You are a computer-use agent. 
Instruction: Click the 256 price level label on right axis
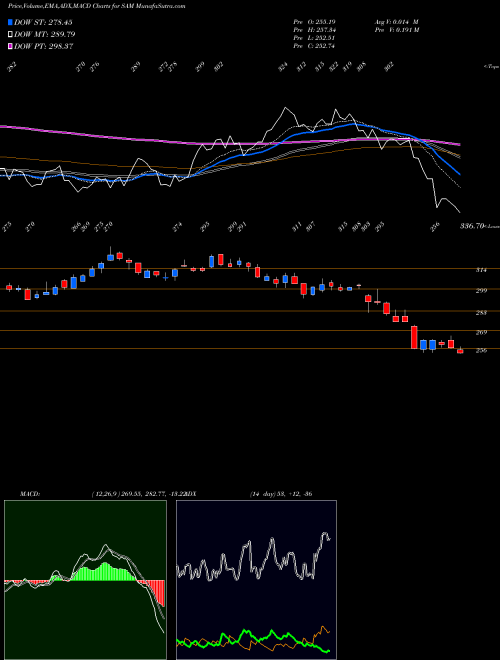481,351
